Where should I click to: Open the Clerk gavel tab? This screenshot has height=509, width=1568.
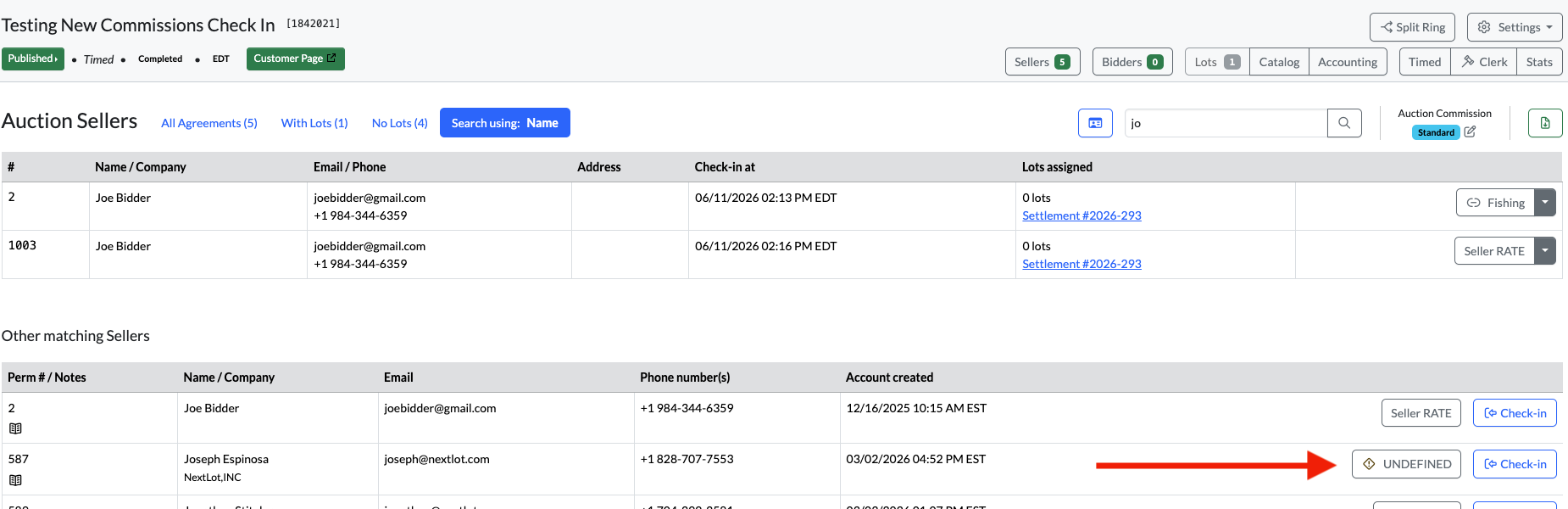tap(1484, 62)
